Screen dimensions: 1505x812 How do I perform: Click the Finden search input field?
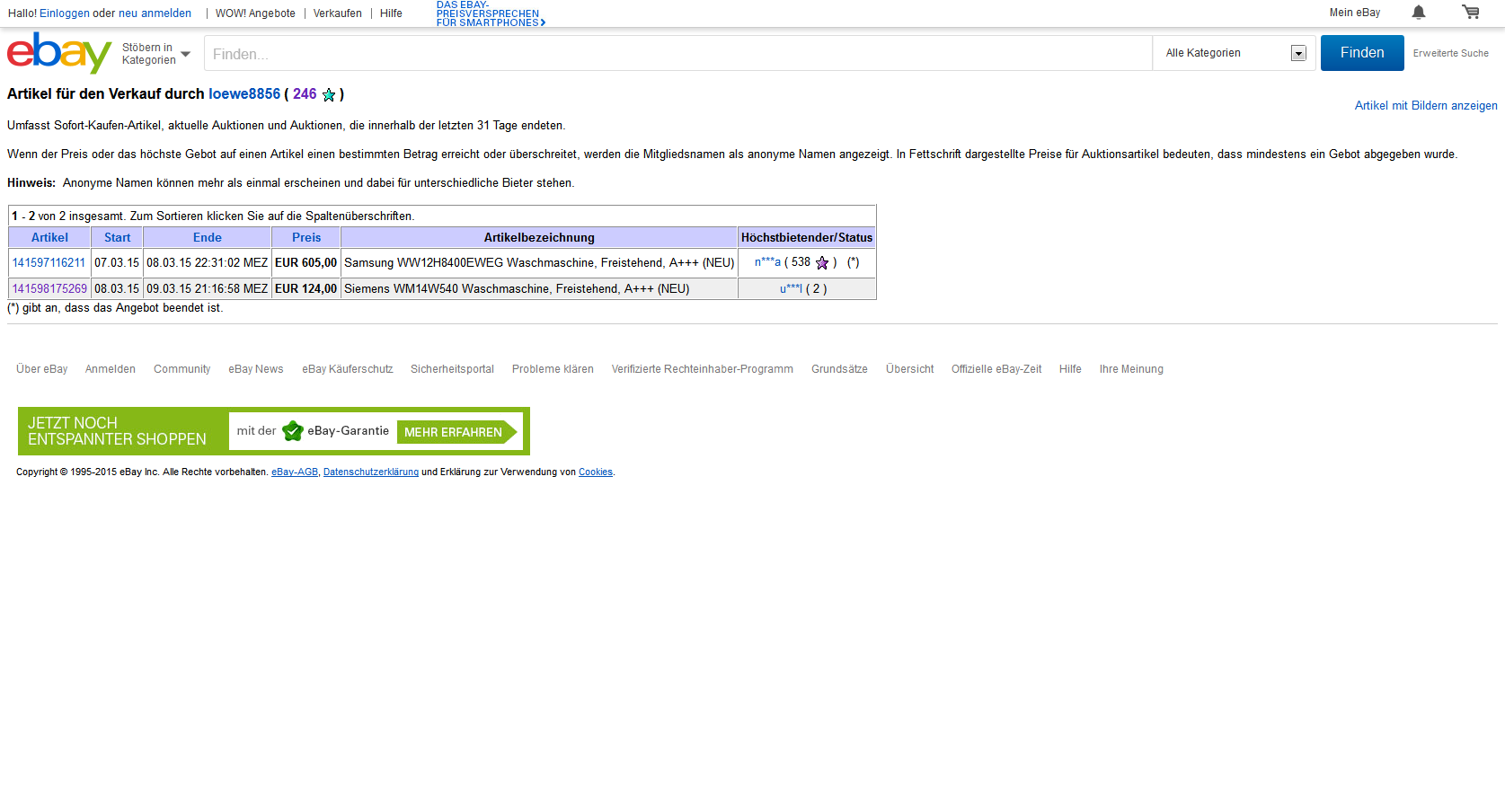678,54
